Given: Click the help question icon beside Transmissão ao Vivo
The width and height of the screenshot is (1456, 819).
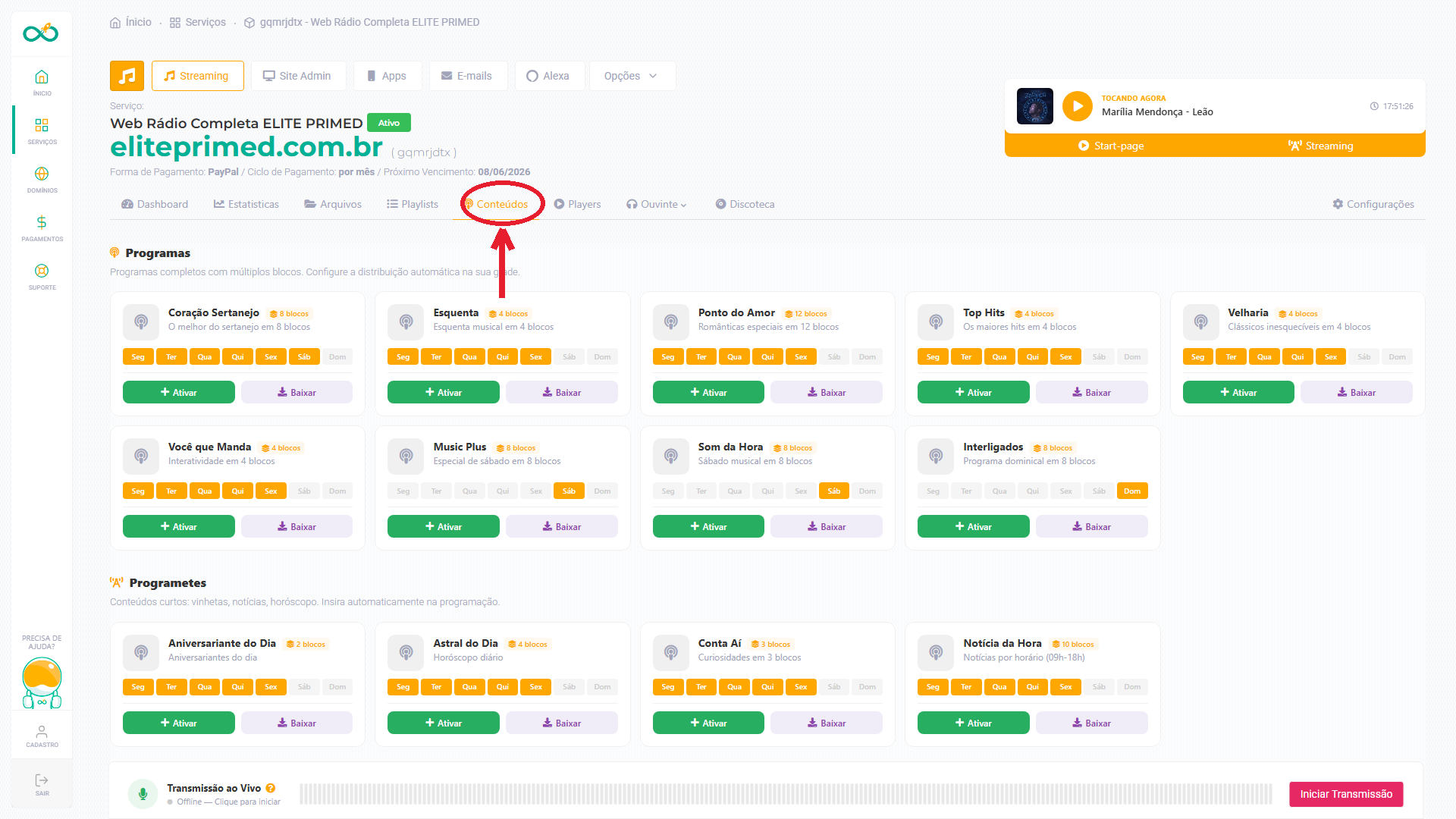Looking at the screenshot, I should pyautogui.click(x=271, y=788).
